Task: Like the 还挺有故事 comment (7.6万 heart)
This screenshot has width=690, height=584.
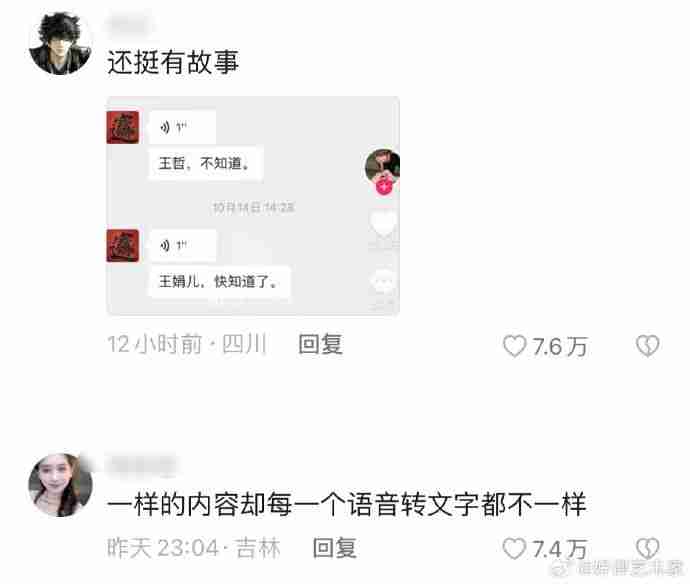Action: 514,345
